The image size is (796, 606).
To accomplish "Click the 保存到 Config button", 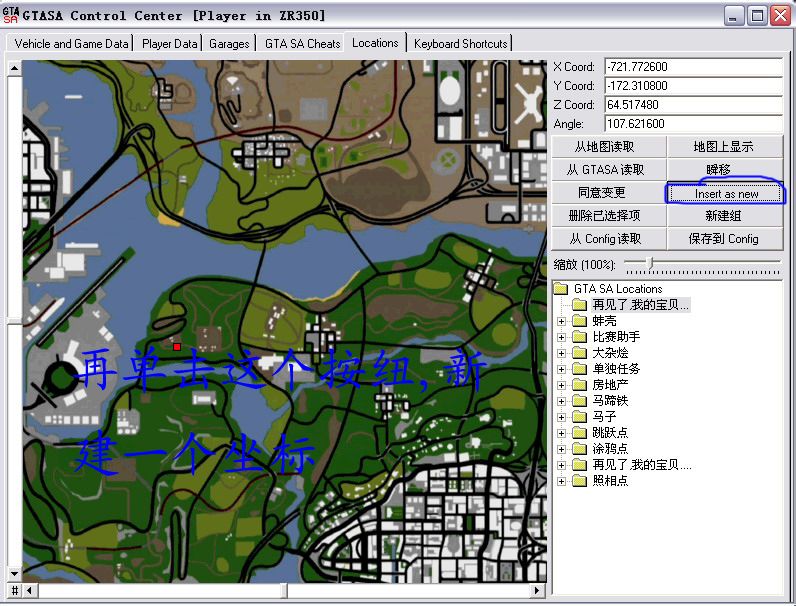I will [725, 239].
